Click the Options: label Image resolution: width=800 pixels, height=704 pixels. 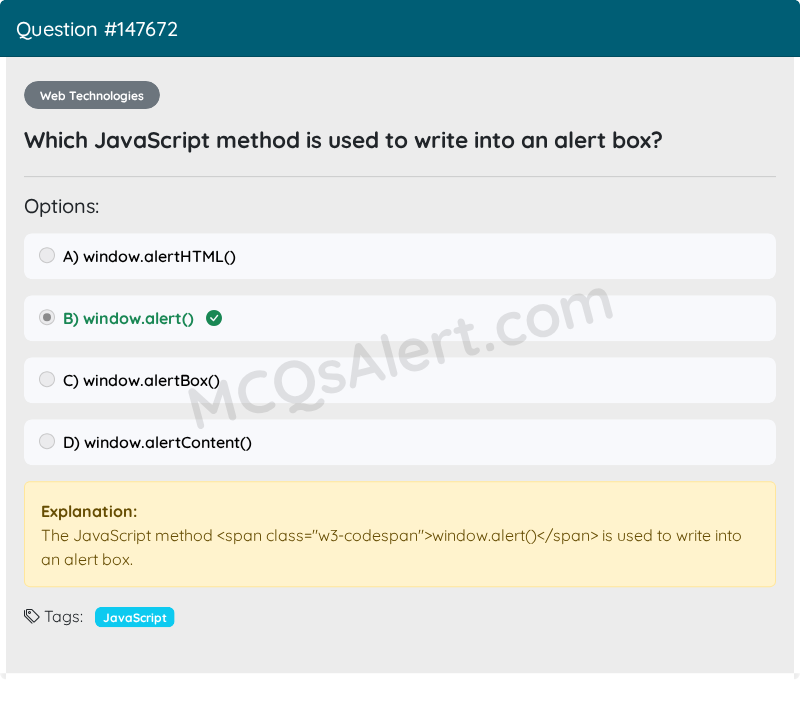62,207
